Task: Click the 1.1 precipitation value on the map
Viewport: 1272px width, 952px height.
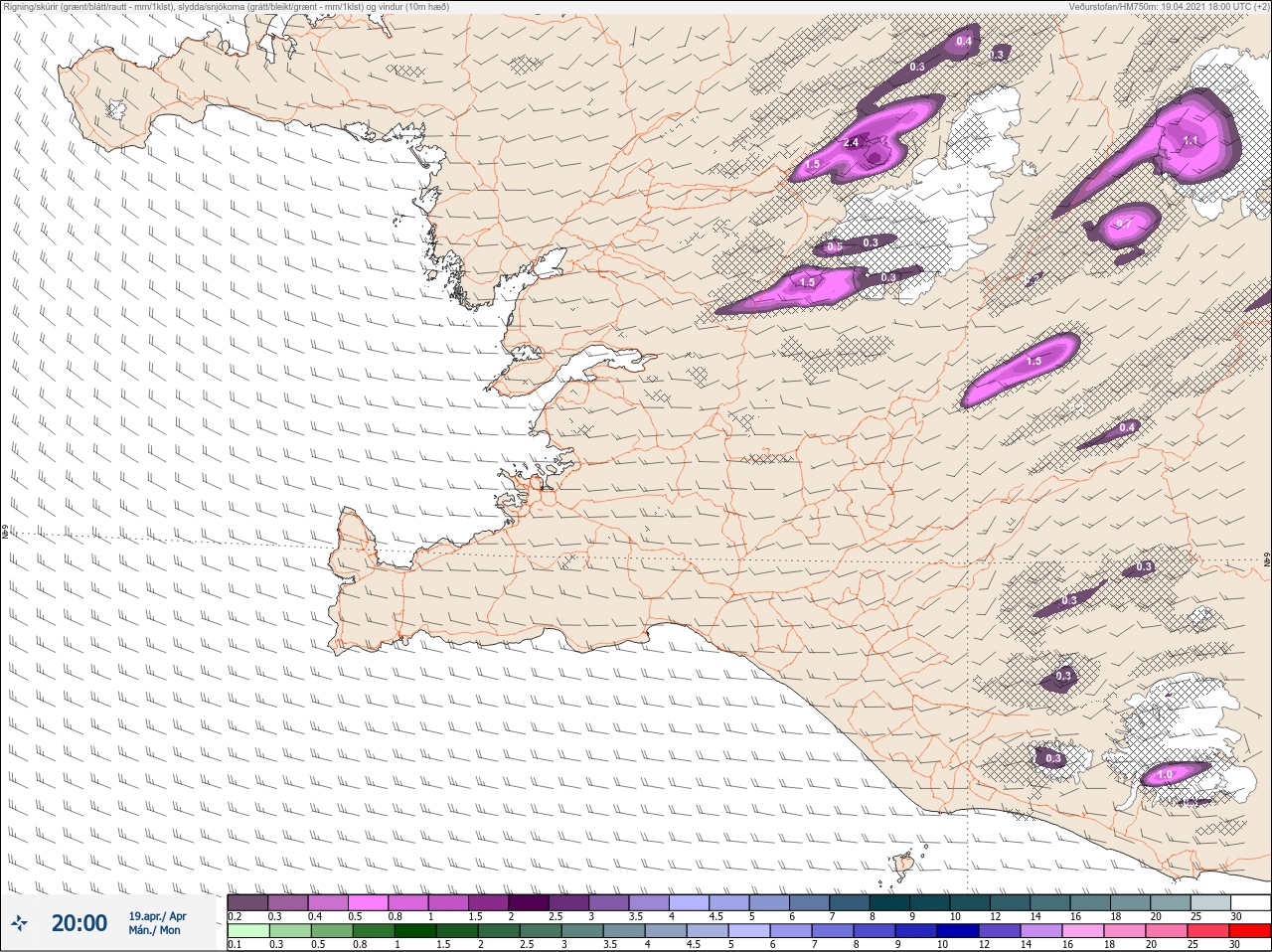Action: coord(1191,141)
